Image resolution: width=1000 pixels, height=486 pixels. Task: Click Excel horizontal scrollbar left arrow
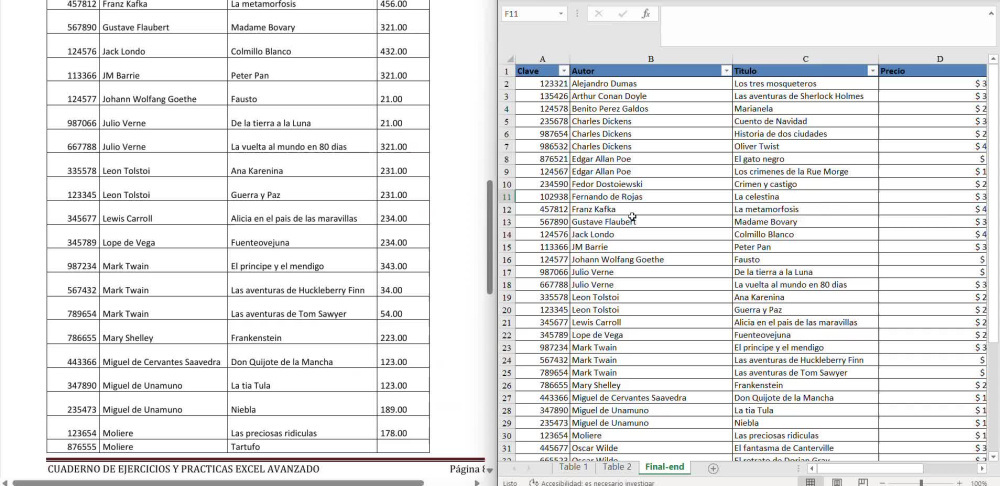(x=811, y=468)
